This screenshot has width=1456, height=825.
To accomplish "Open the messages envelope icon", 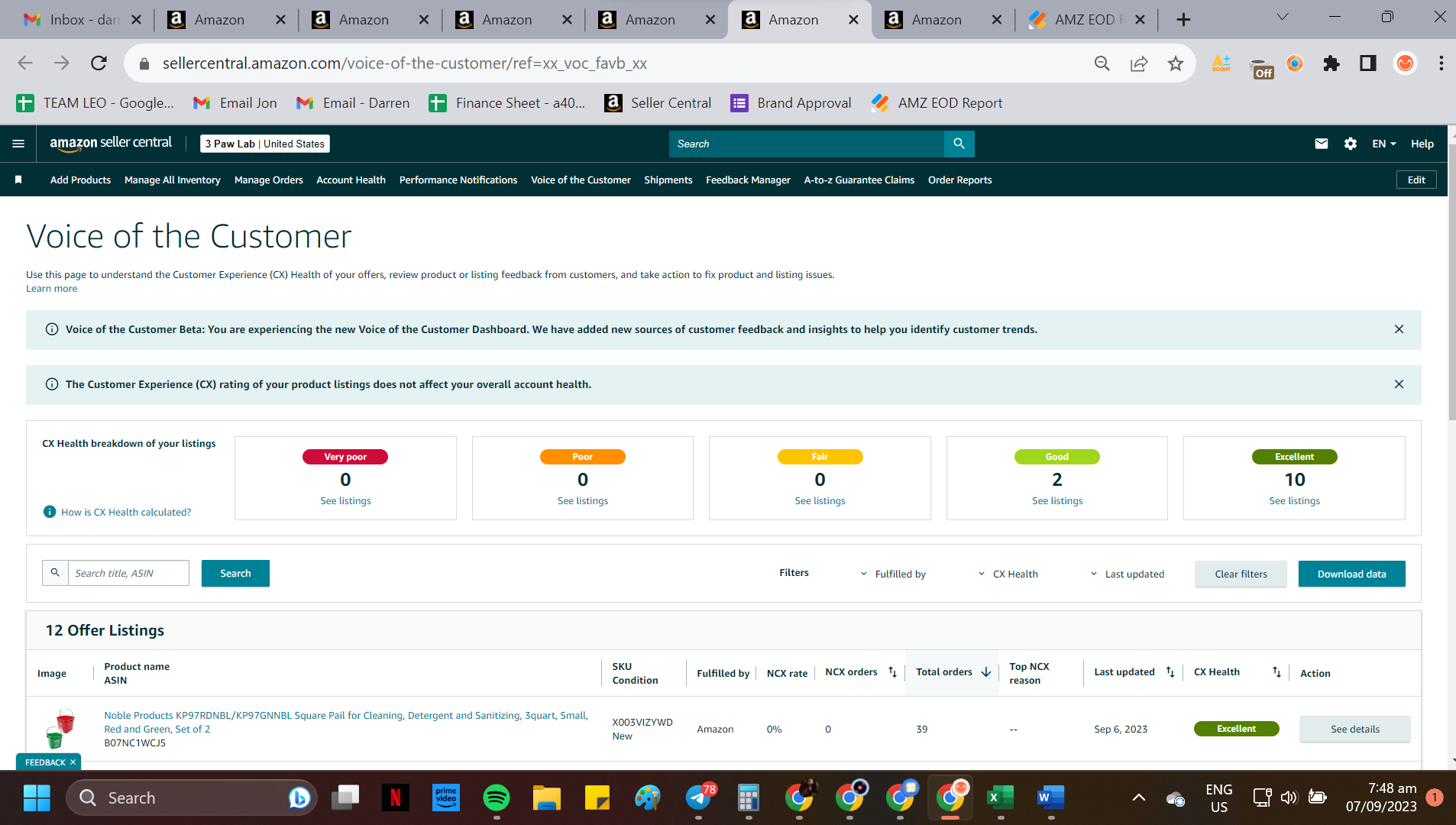I will coord(1321,144).
